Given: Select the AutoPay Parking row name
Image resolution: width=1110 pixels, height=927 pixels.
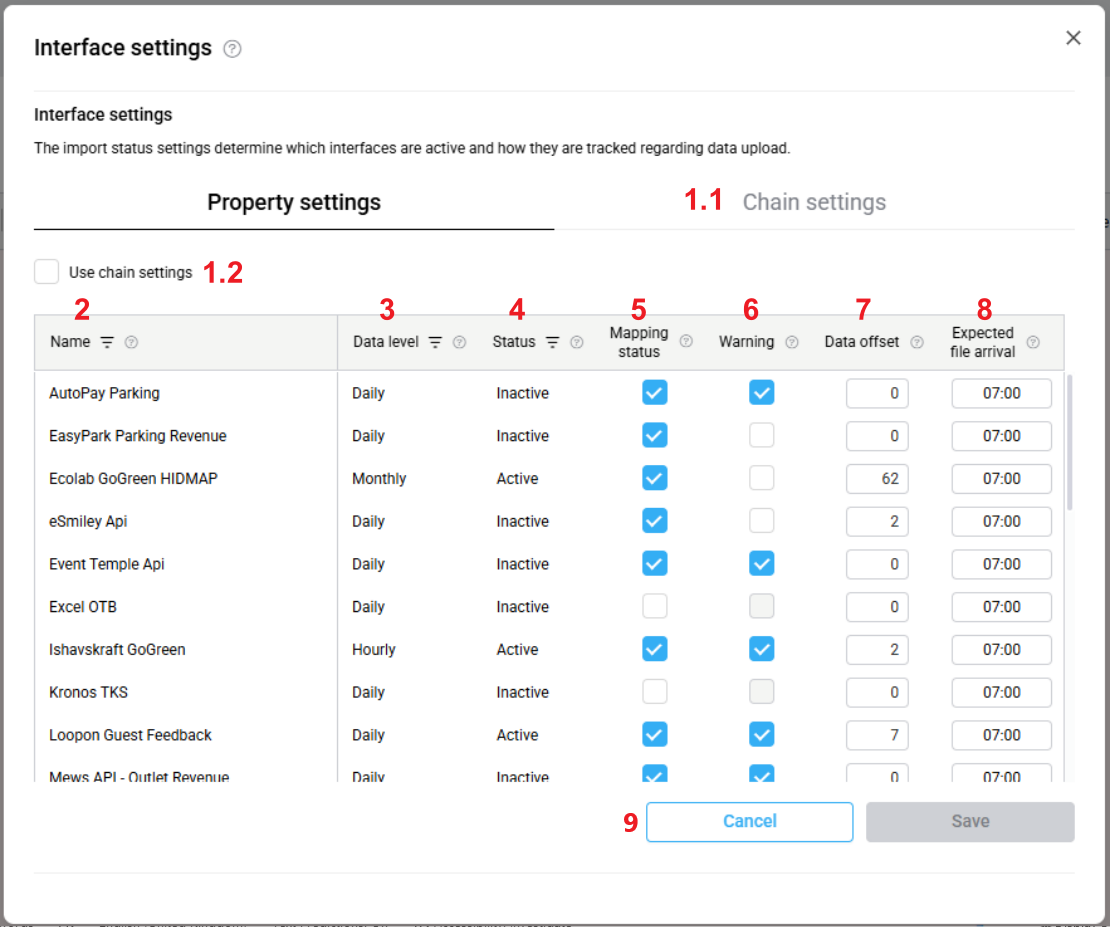Looking at the screenshot, I should [x=104, y=393].
